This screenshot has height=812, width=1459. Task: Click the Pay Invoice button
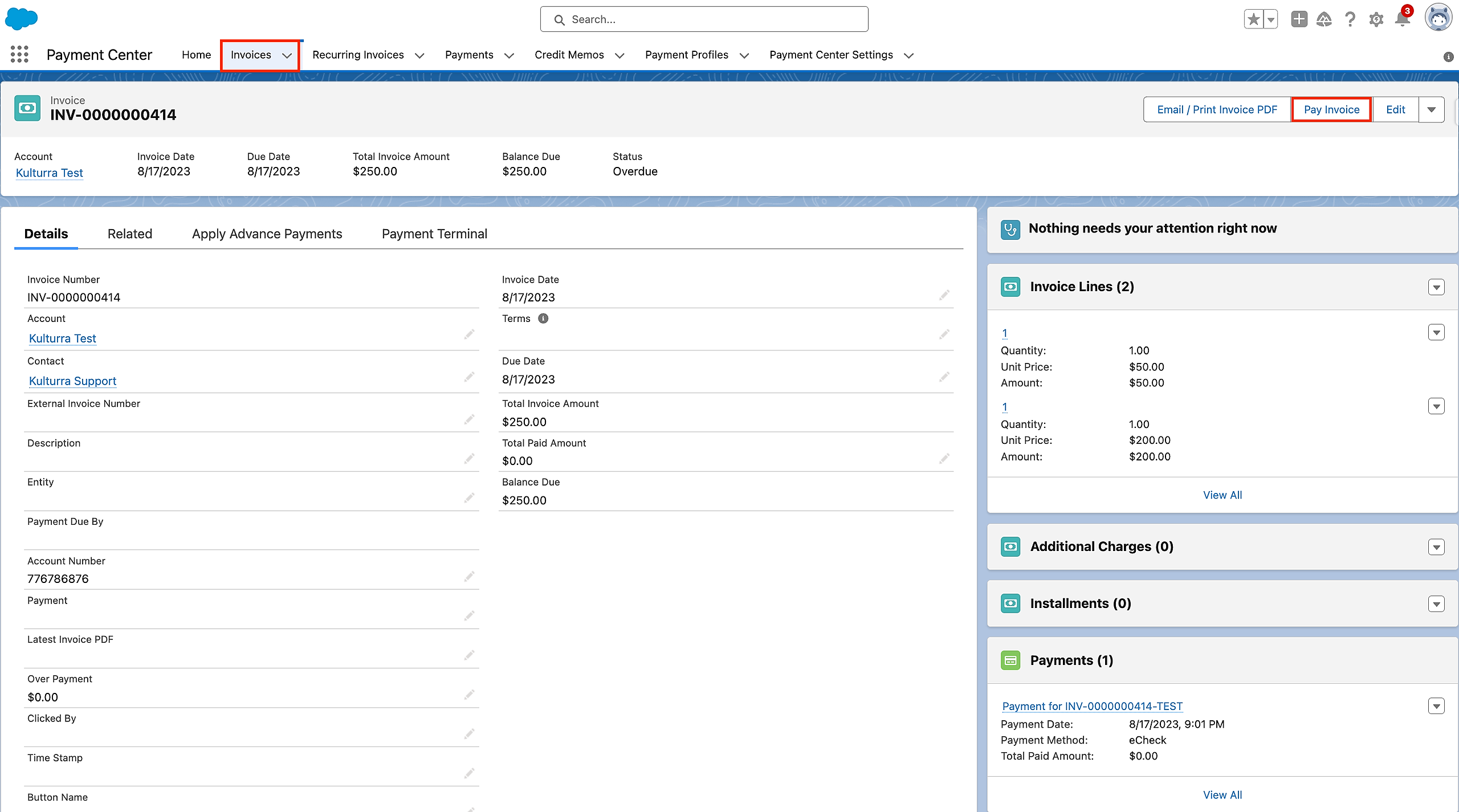point(1331,109)
